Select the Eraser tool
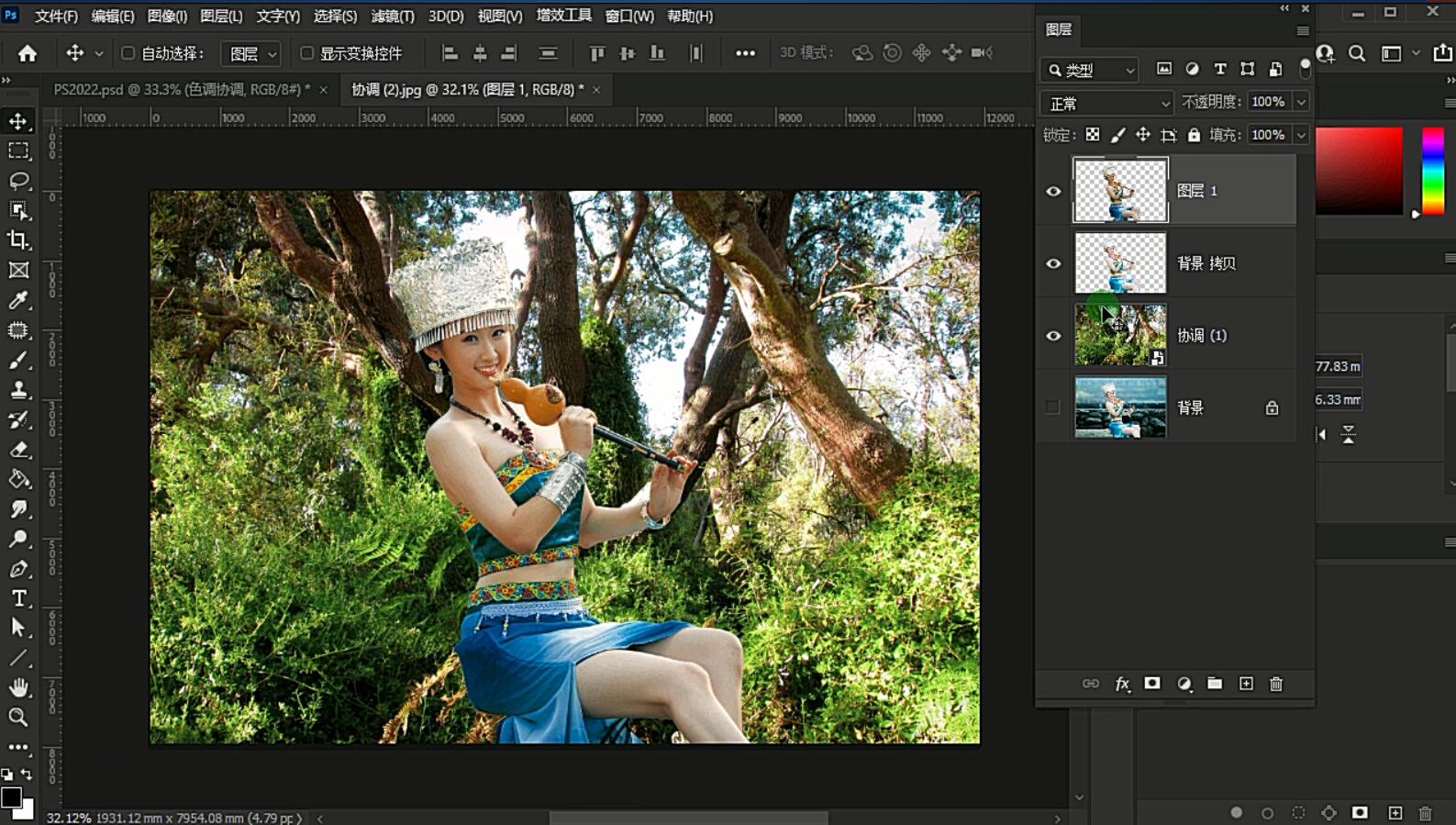Image resolution: width=1456 pixels, height=825 pixels. (18, 450)
